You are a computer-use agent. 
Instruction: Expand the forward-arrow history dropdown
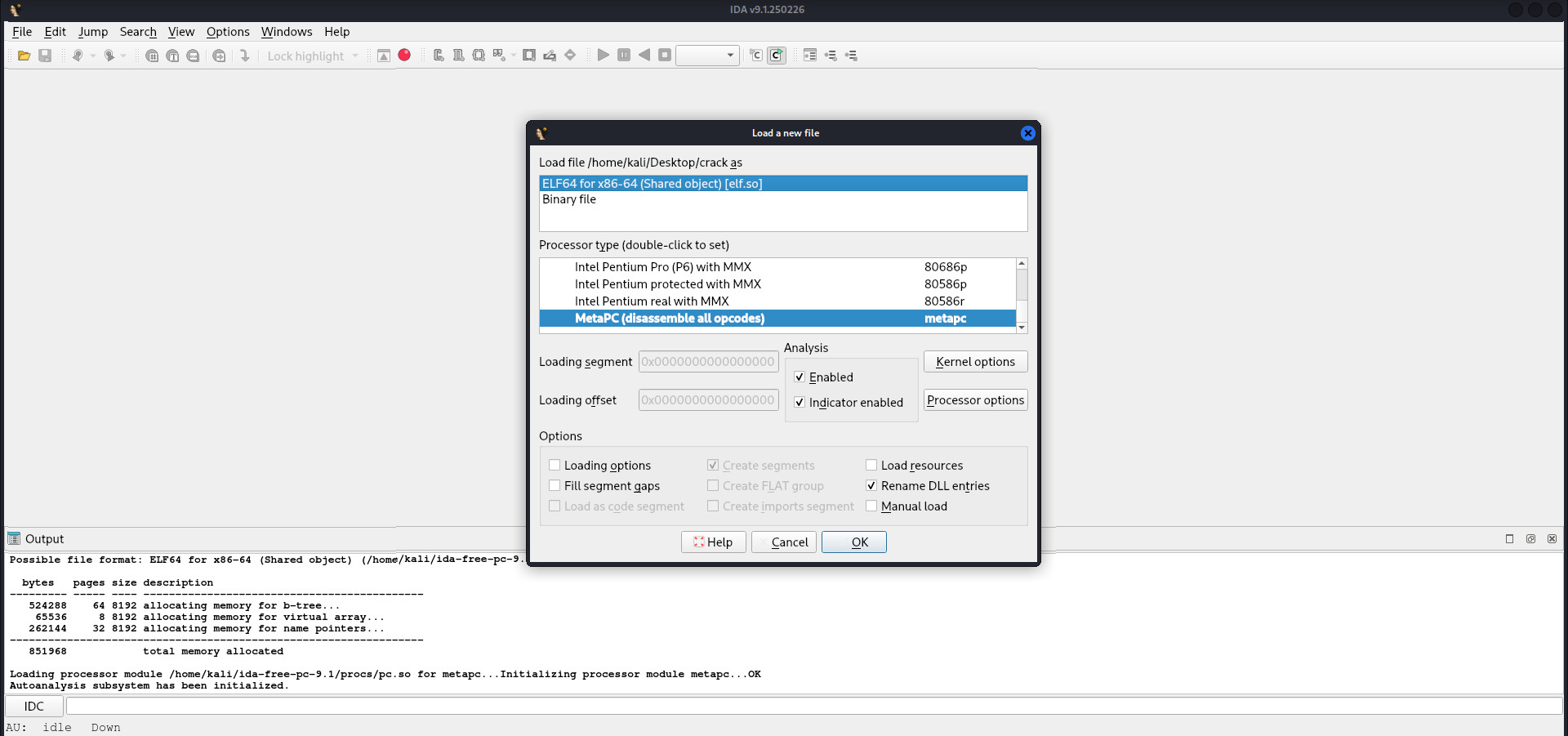tap(123, 56)
